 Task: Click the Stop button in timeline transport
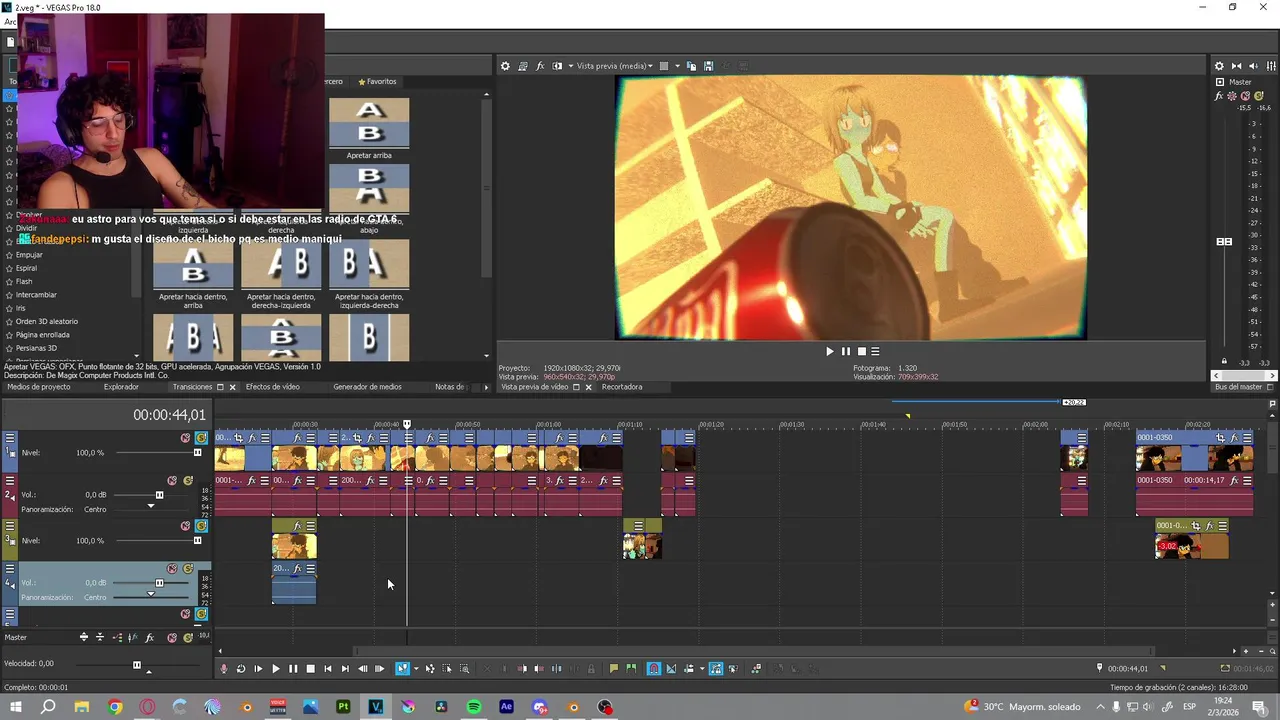310,669
